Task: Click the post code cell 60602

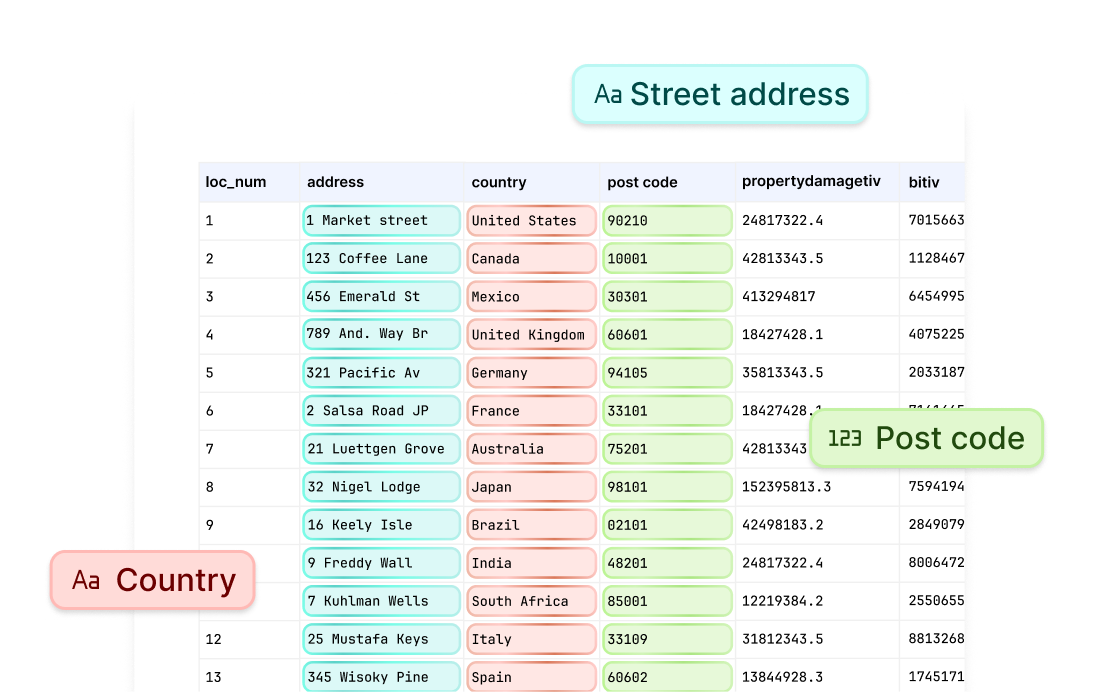Action: [x=667, y=677]
